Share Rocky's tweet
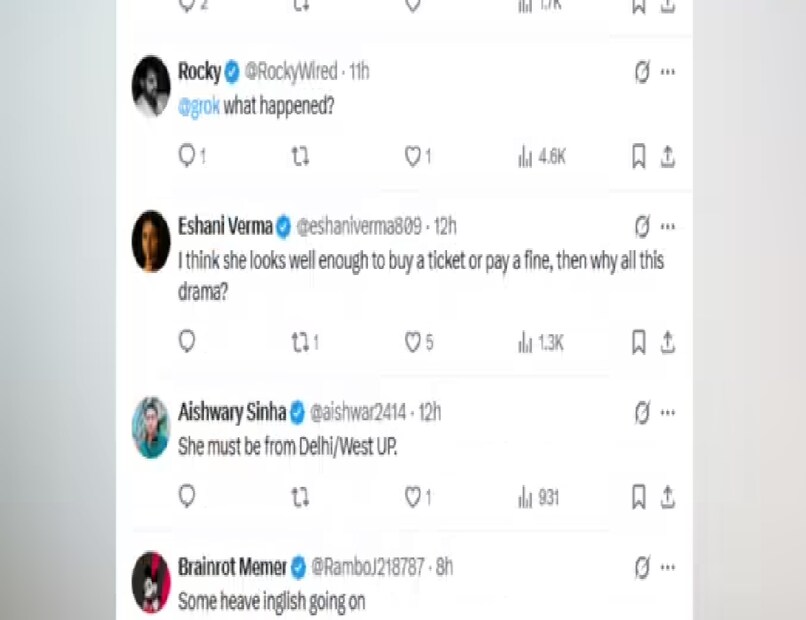The height and width of the screenshot is (620, 806). click(x=667, y=157)
